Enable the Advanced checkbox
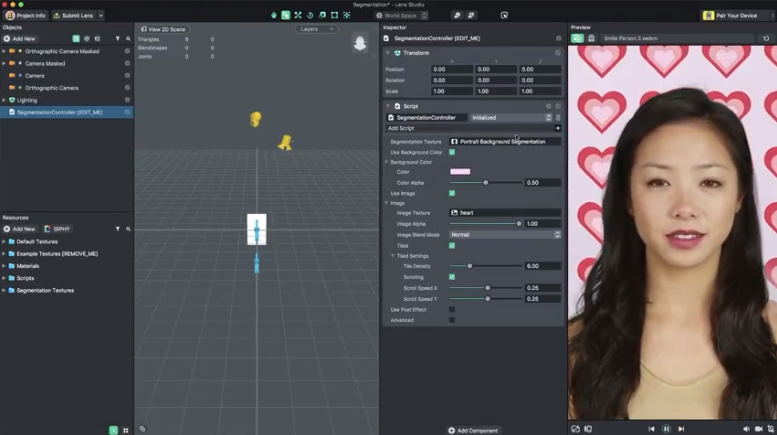This screenshot has width=777, height=435. [x=452, y=320]
